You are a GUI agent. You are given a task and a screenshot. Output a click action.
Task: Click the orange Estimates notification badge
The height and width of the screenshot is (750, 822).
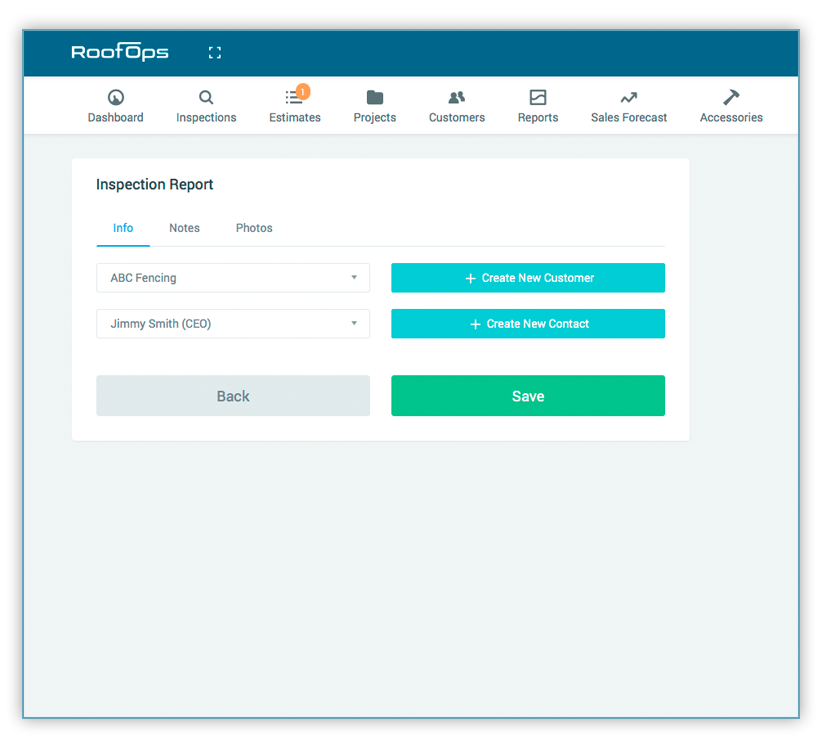[x=302, y=92]
